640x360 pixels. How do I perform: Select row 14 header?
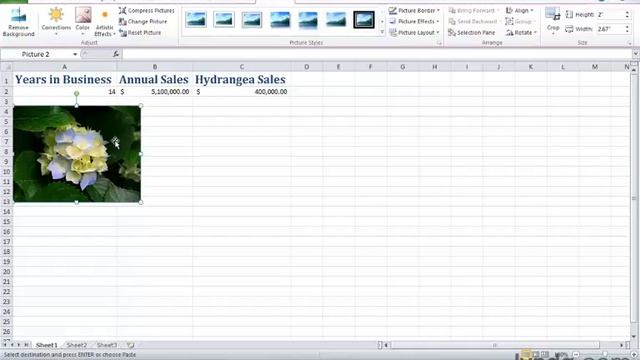click(x=7, y=212)
